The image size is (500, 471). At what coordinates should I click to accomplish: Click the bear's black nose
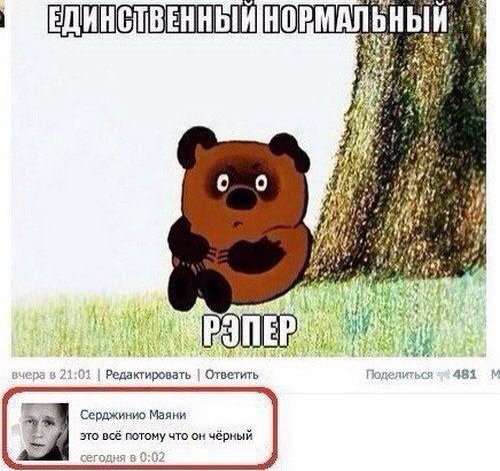pyautogui.click(x=242, y=197)
